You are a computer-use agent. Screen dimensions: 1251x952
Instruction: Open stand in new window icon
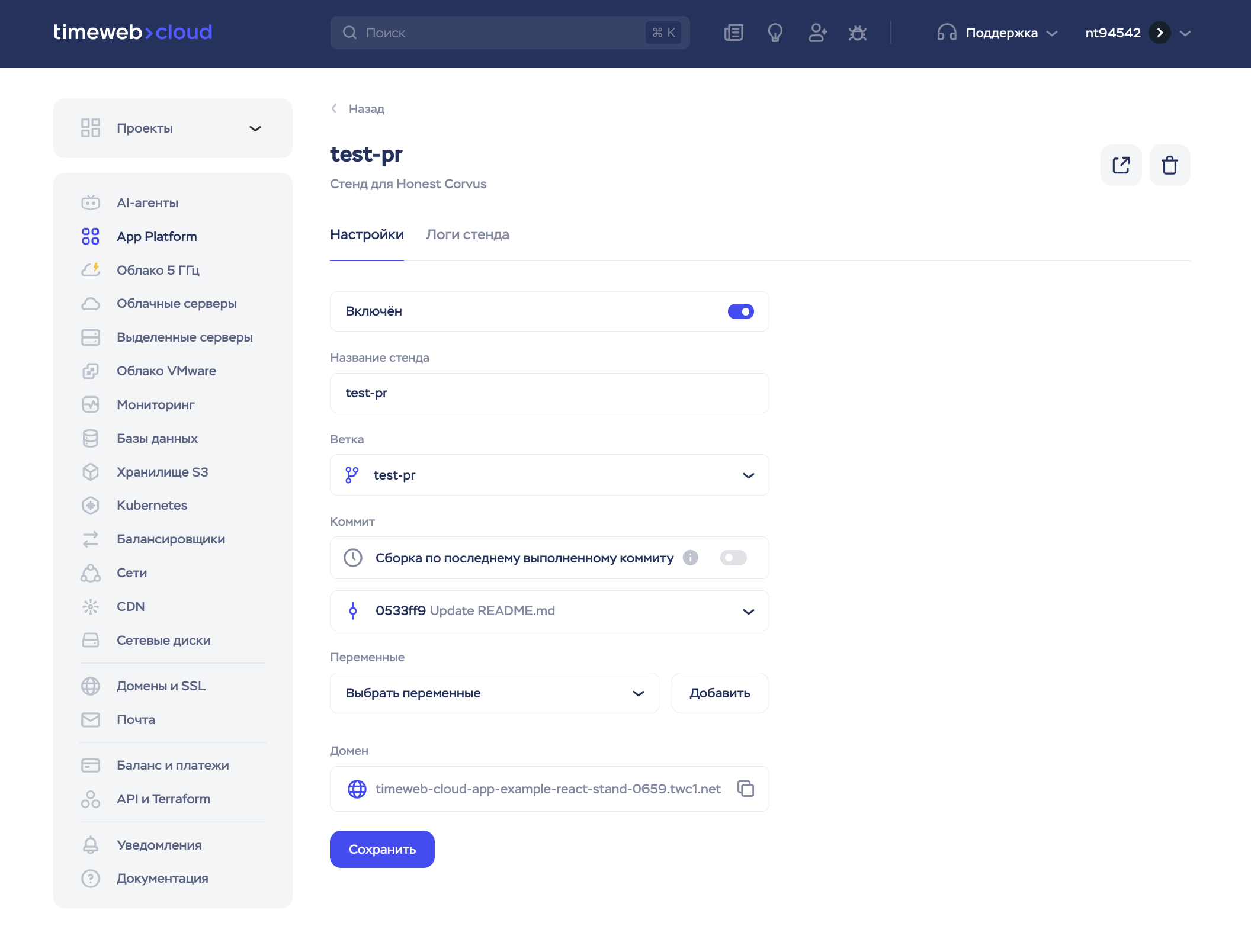point(1121,165)
